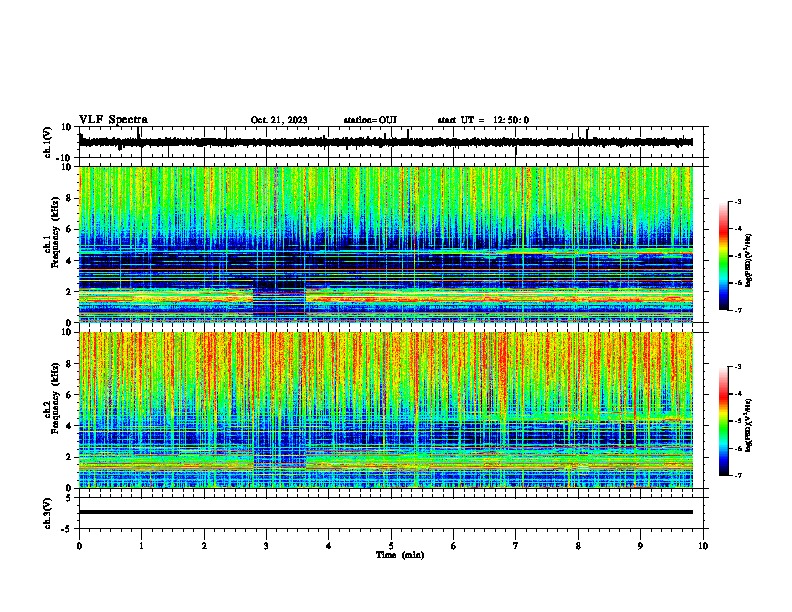The height and width of the screenshot is (612, 792).
Task: Click time axis tick label '4'
Action: pos(329,545)
